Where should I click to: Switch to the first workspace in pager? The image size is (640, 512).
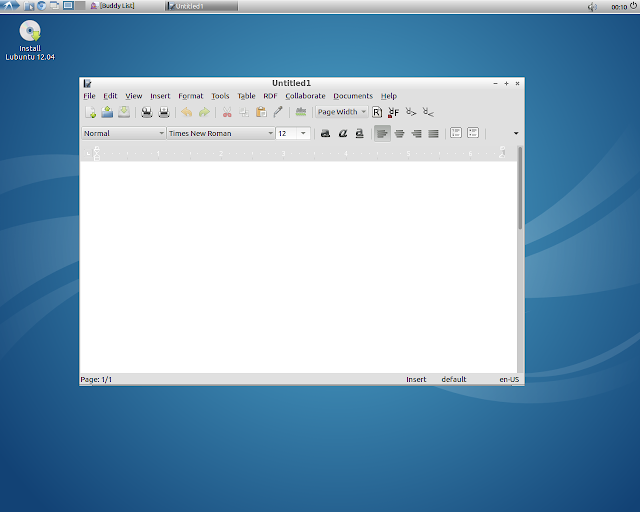68,6
